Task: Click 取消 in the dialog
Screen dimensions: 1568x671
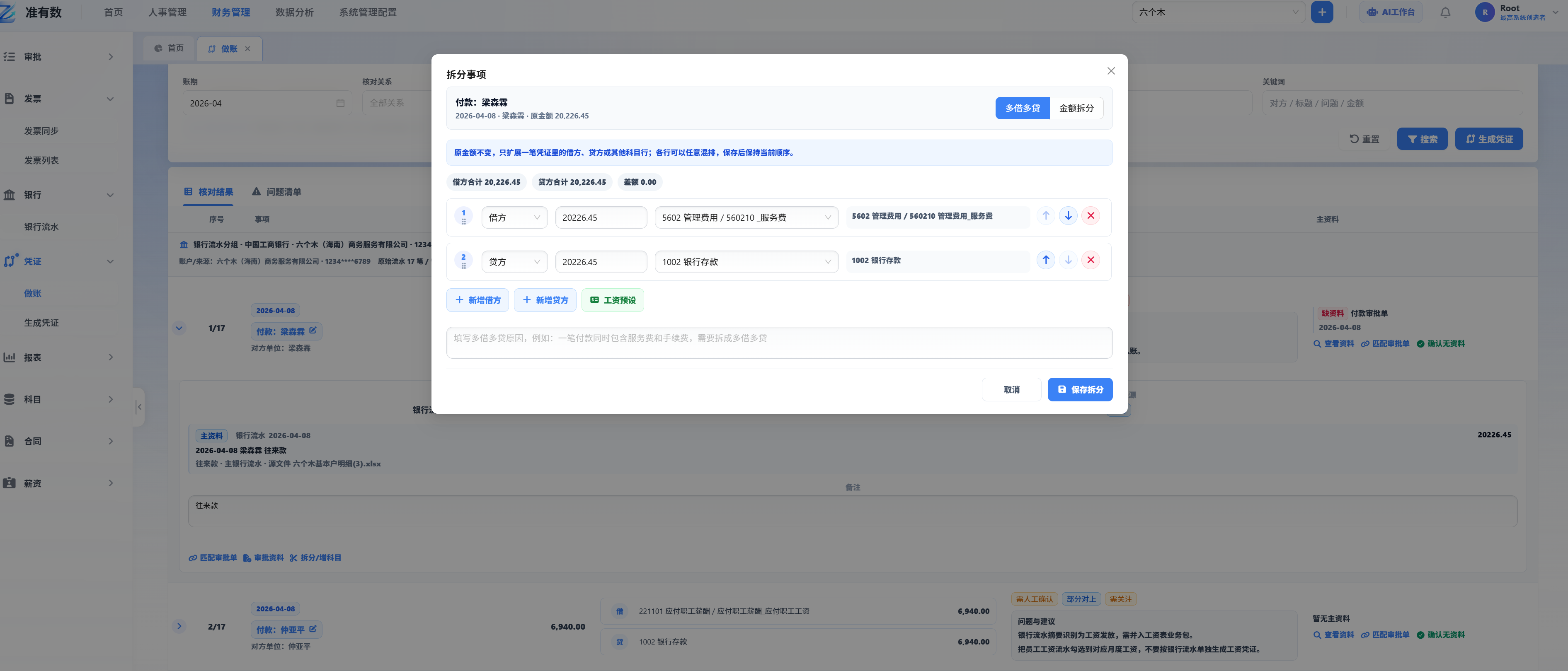Action: [x=1011, y=390]
